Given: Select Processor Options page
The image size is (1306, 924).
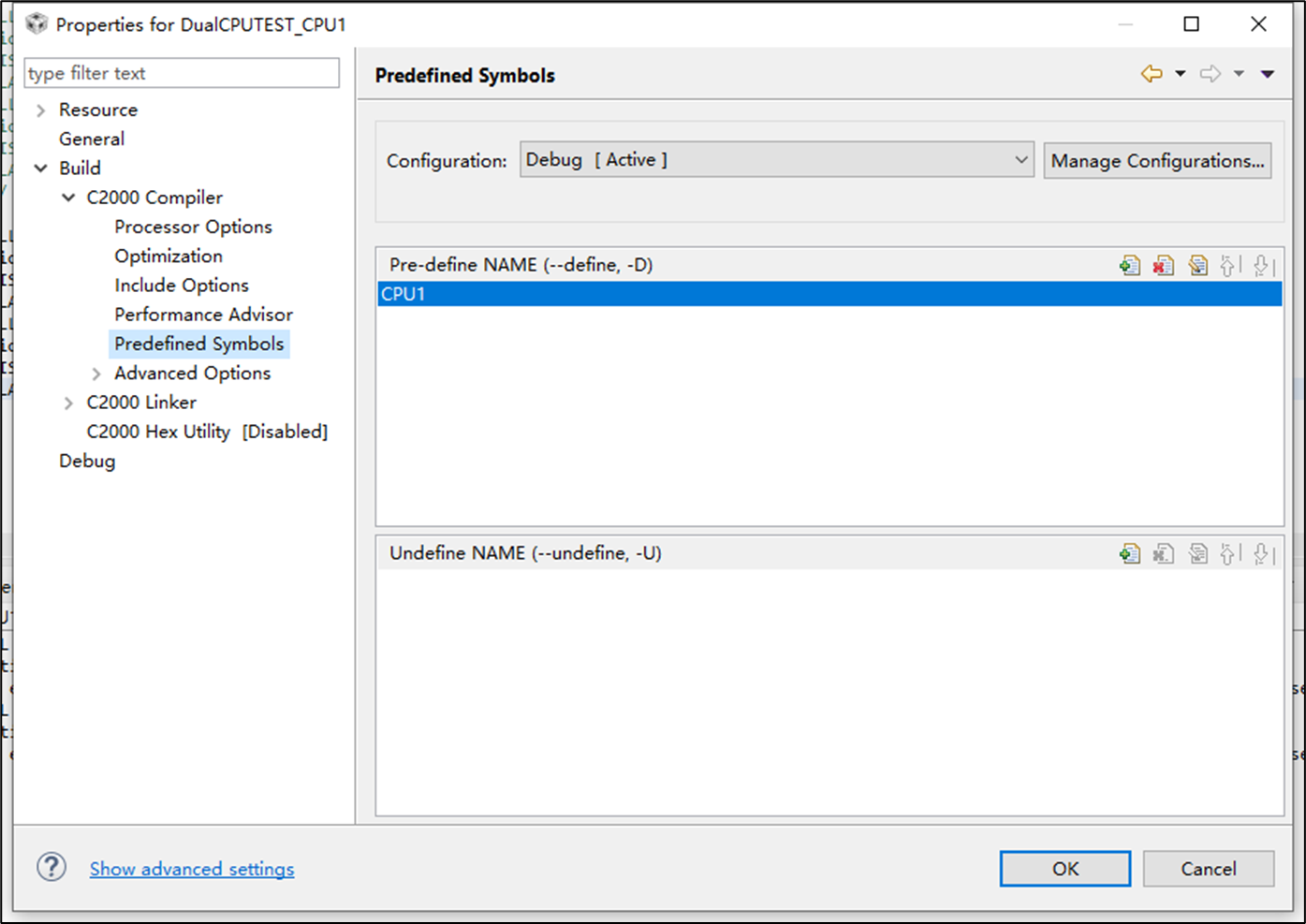Looking at the screenshot, I should point(193,227).
